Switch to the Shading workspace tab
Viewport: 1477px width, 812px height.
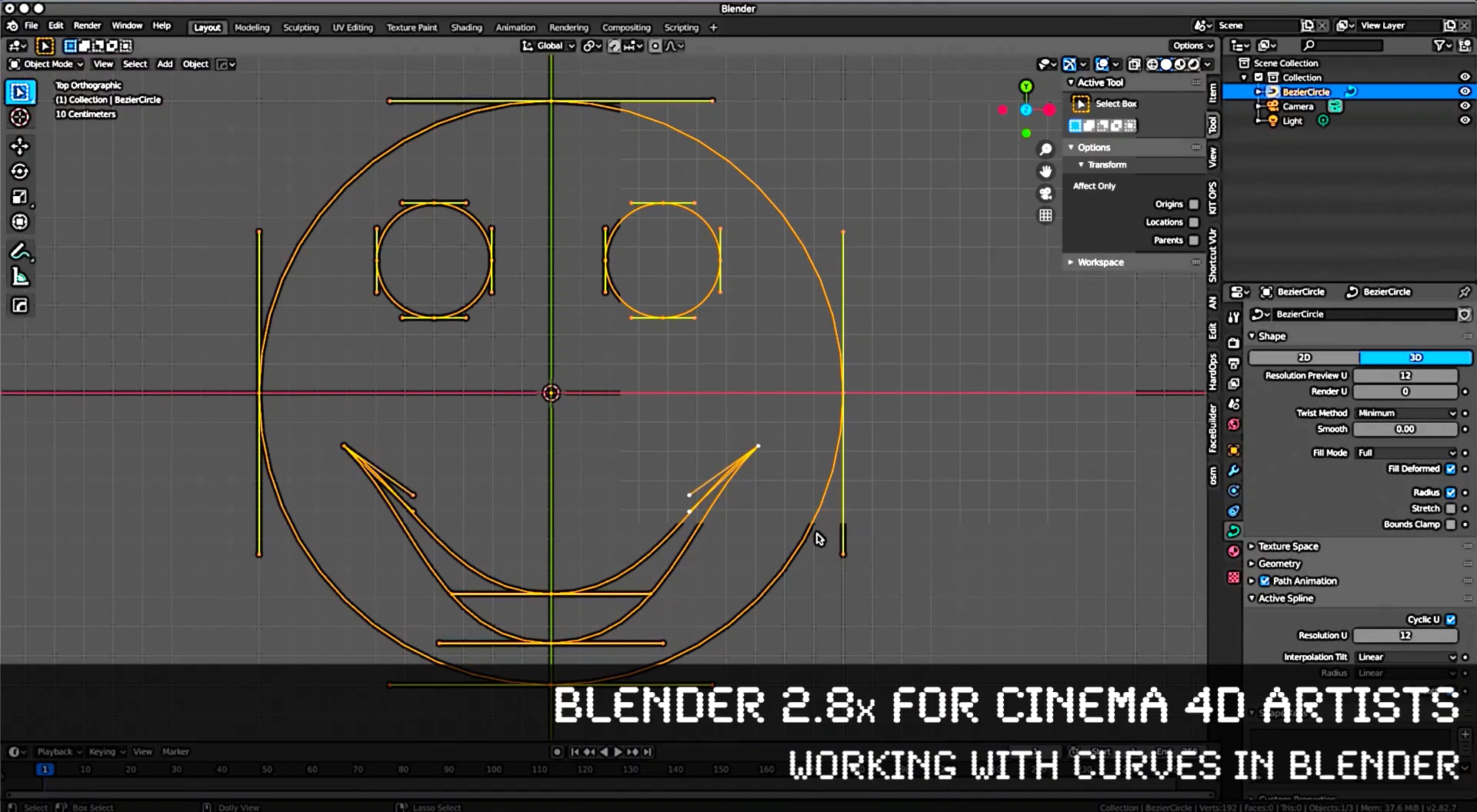tap(466, 27)
